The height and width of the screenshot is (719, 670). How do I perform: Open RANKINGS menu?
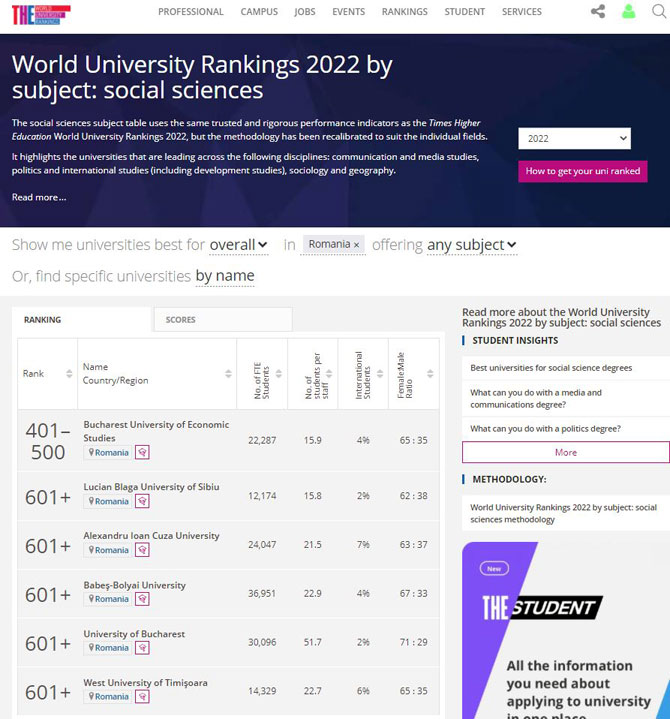[404, 12]
